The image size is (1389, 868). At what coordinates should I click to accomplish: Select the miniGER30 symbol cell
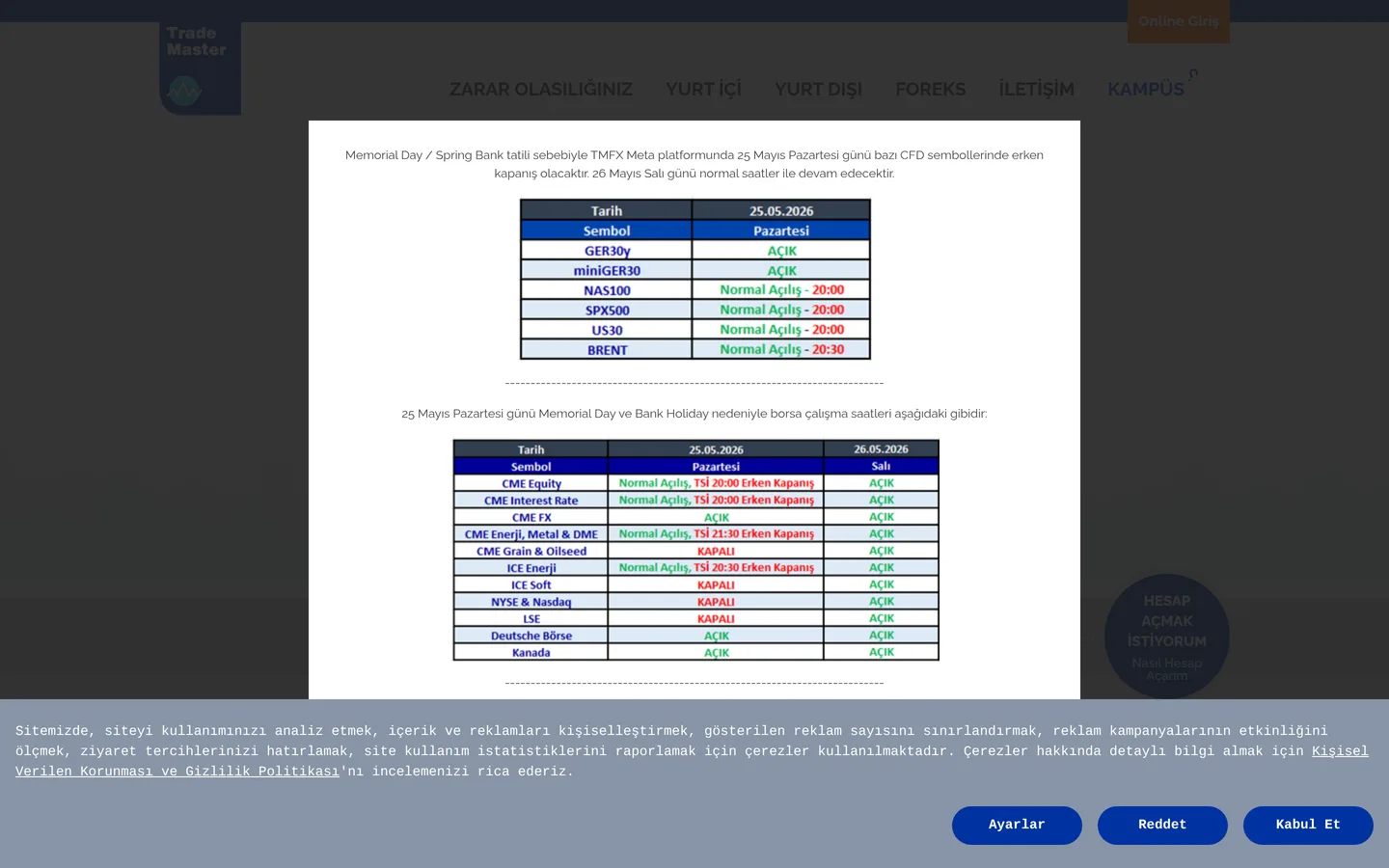607,271
